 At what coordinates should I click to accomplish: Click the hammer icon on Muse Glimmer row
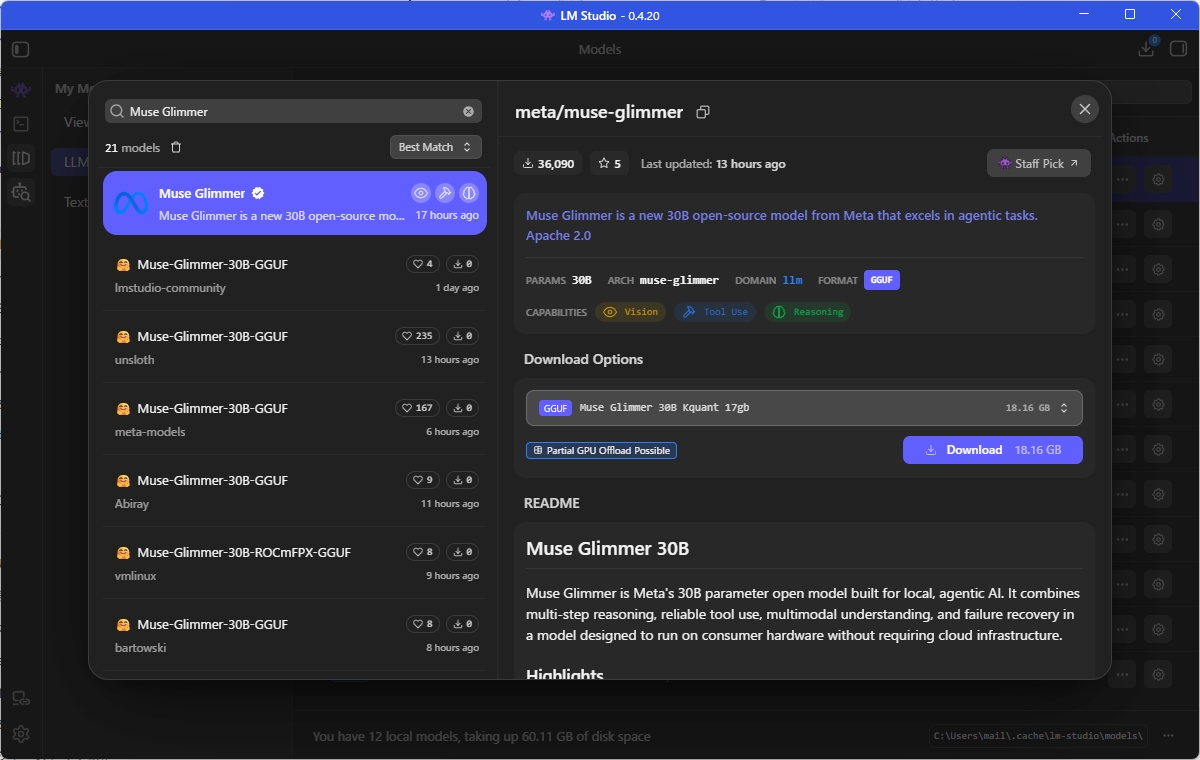pyautogui.click(x=445, y=193)
